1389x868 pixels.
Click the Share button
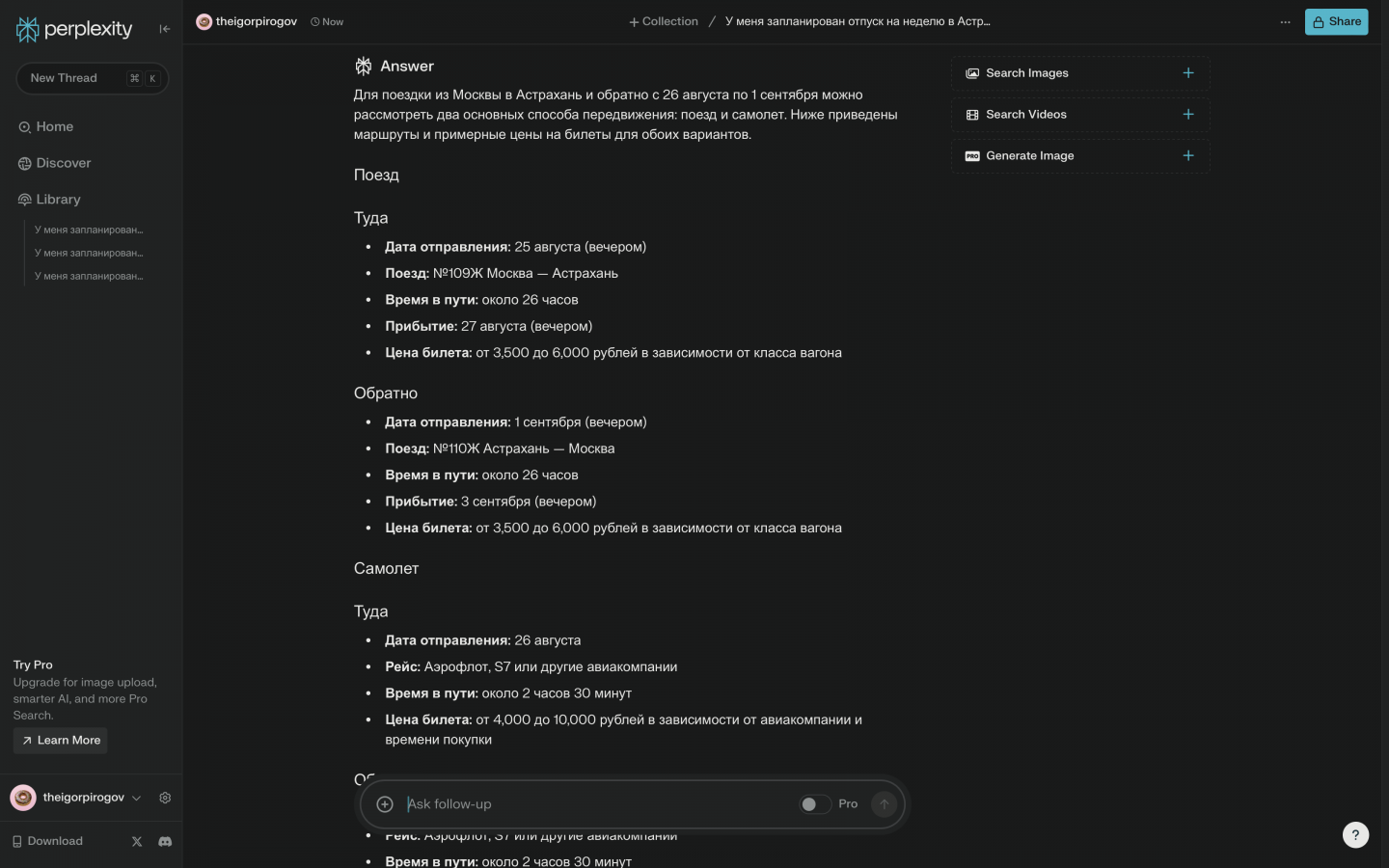point(1336,21)
